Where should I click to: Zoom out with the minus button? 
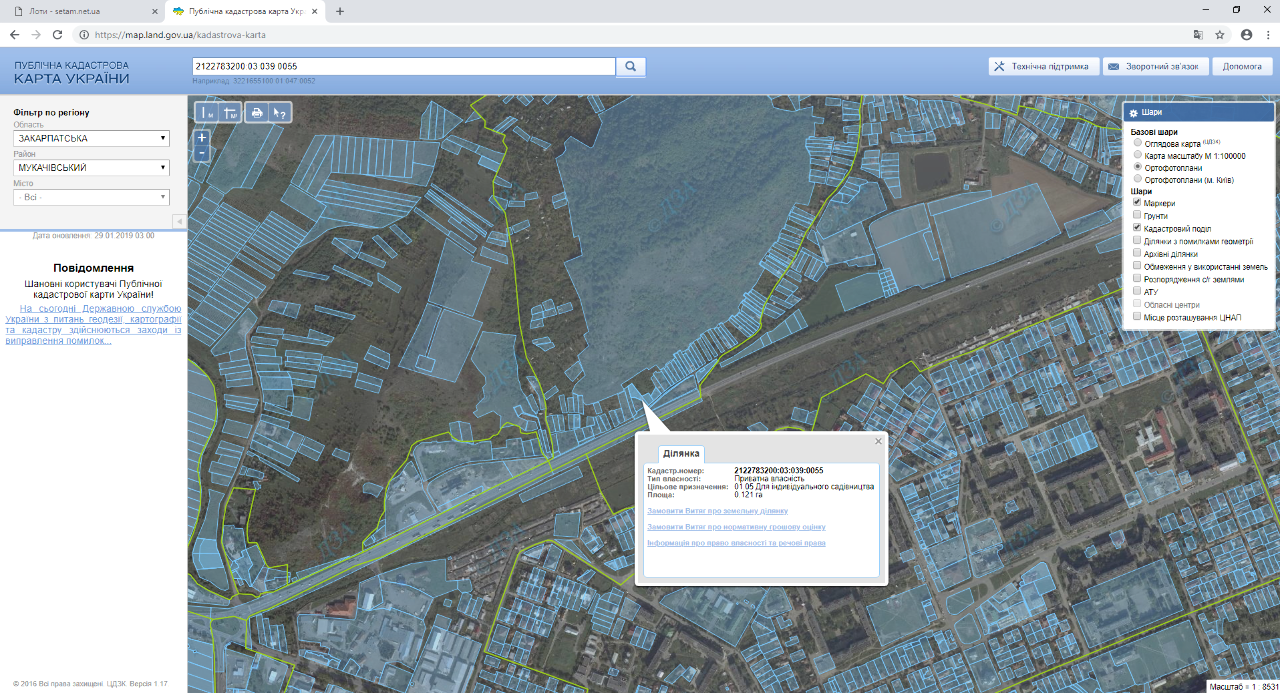tap(202, 154)
